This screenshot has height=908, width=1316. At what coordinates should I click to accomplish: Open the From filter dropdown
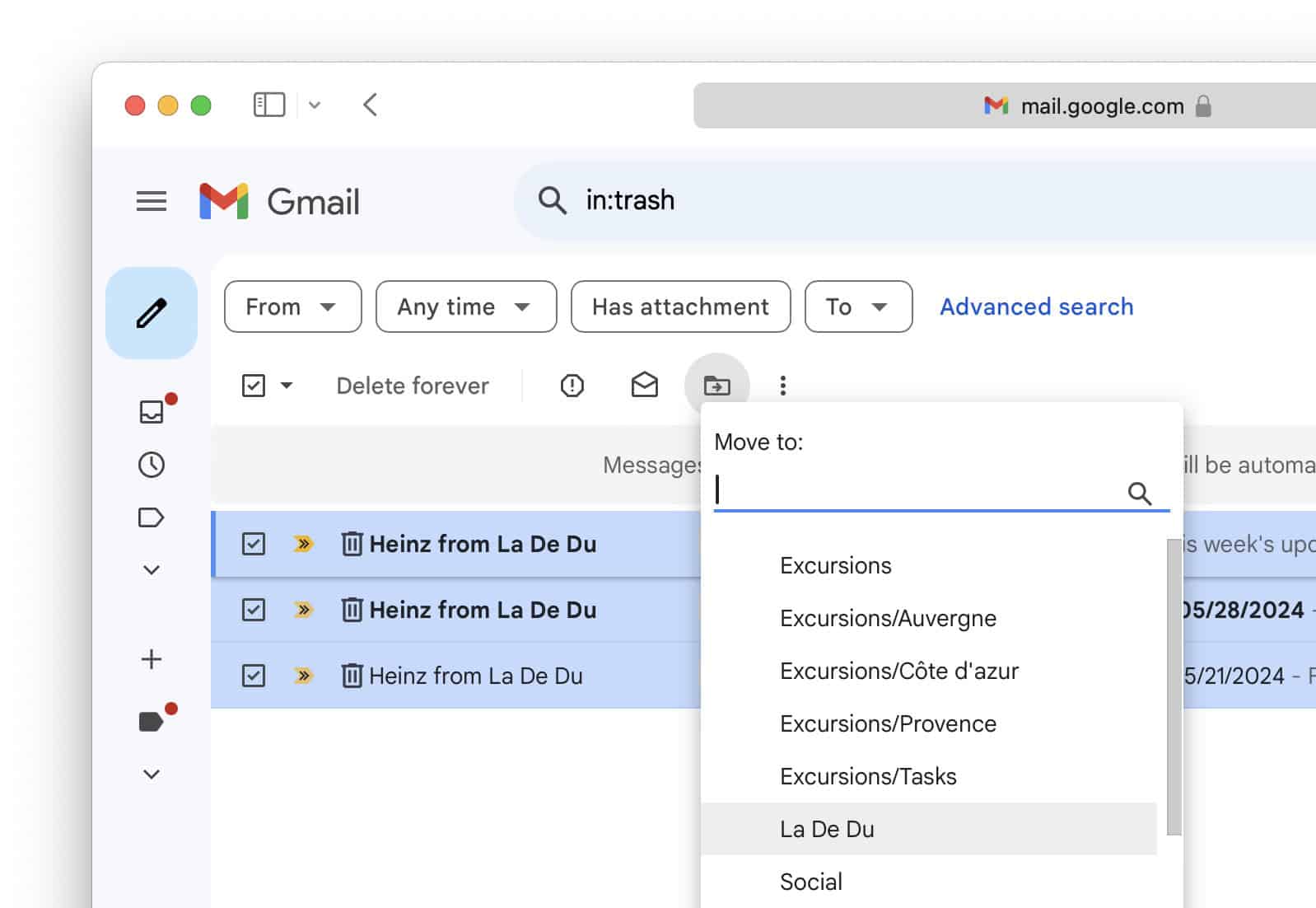tap(292, 307)
